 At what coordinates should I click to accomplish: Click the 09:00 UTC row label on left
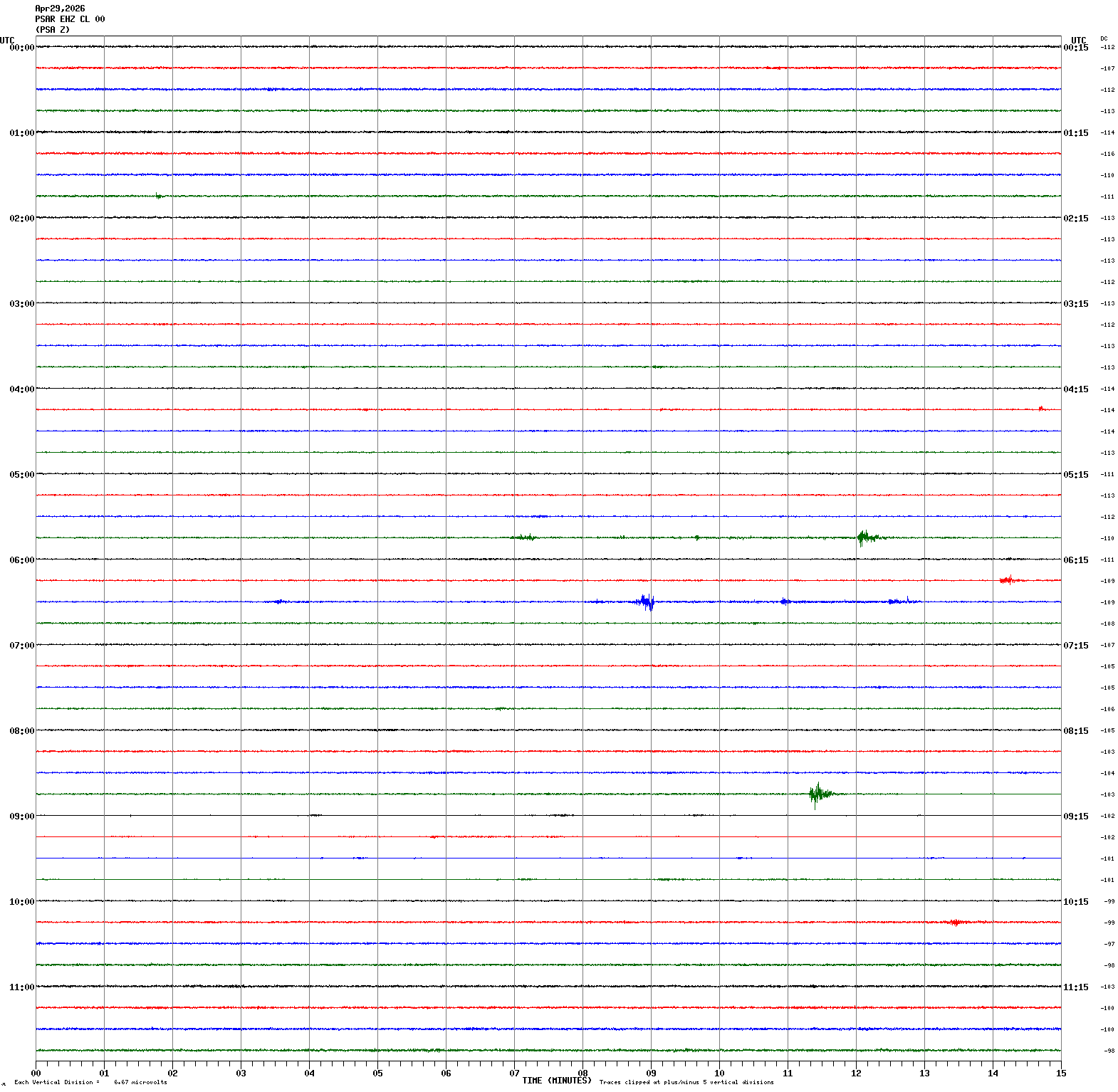click(x=21, y=817)
